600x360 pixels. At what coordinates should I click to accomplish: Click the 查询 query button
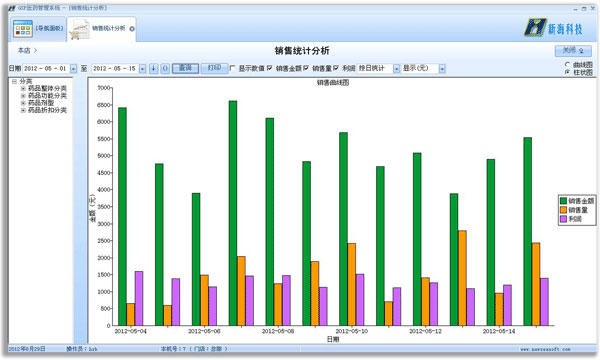[x=185, y=68]
